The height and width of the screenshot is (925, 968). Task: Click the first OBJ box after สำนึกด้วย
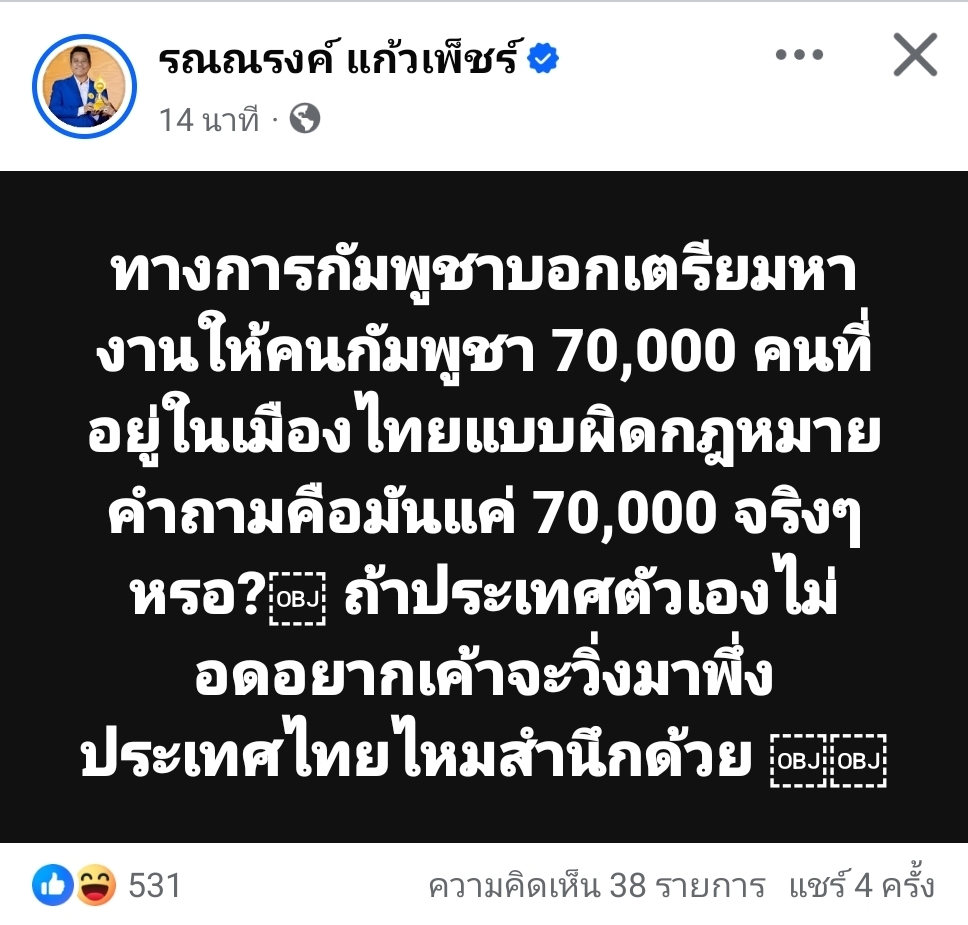[x=798, y=761]
